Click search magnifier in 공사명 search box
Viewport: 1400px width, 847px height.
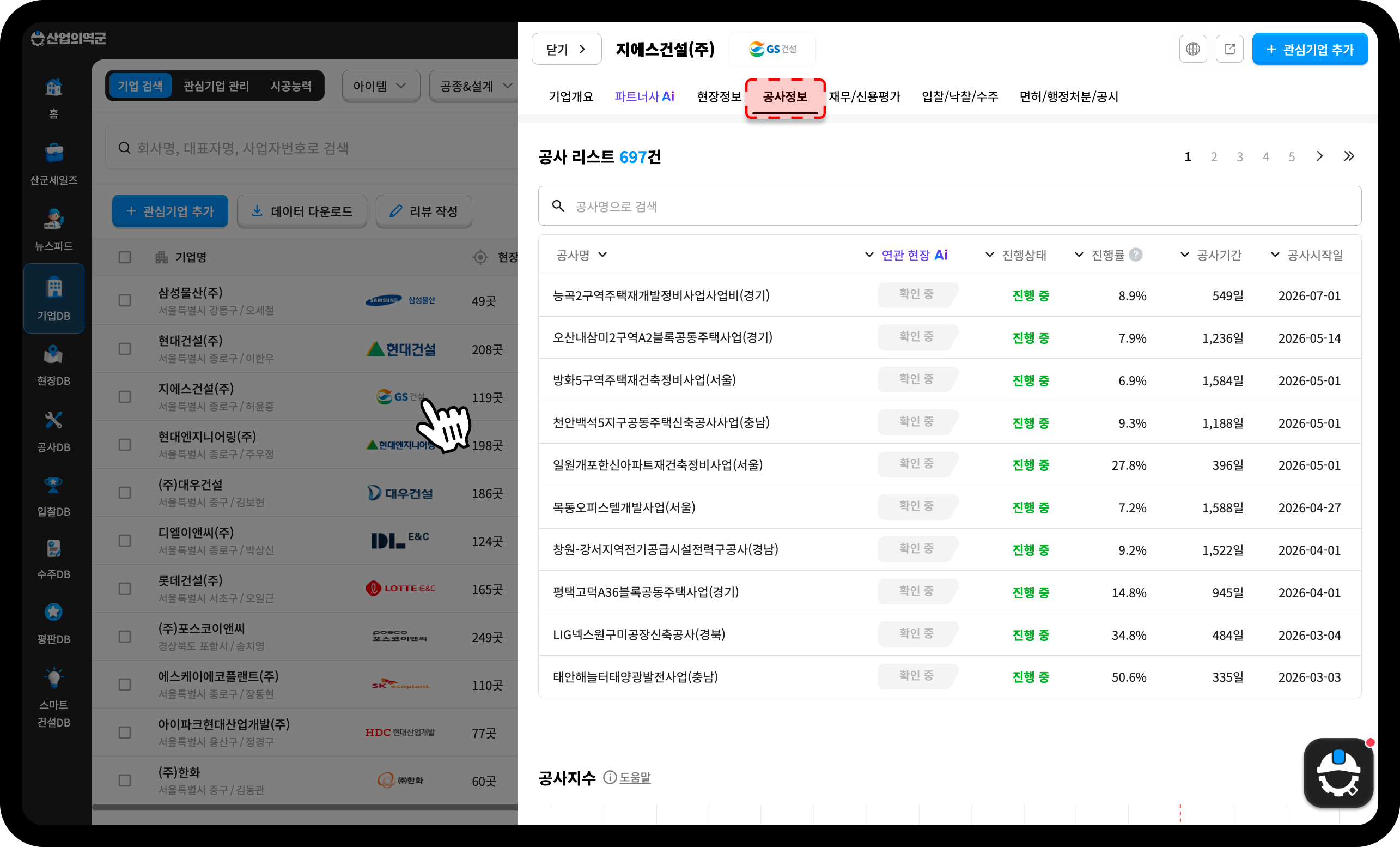[558, 206]
